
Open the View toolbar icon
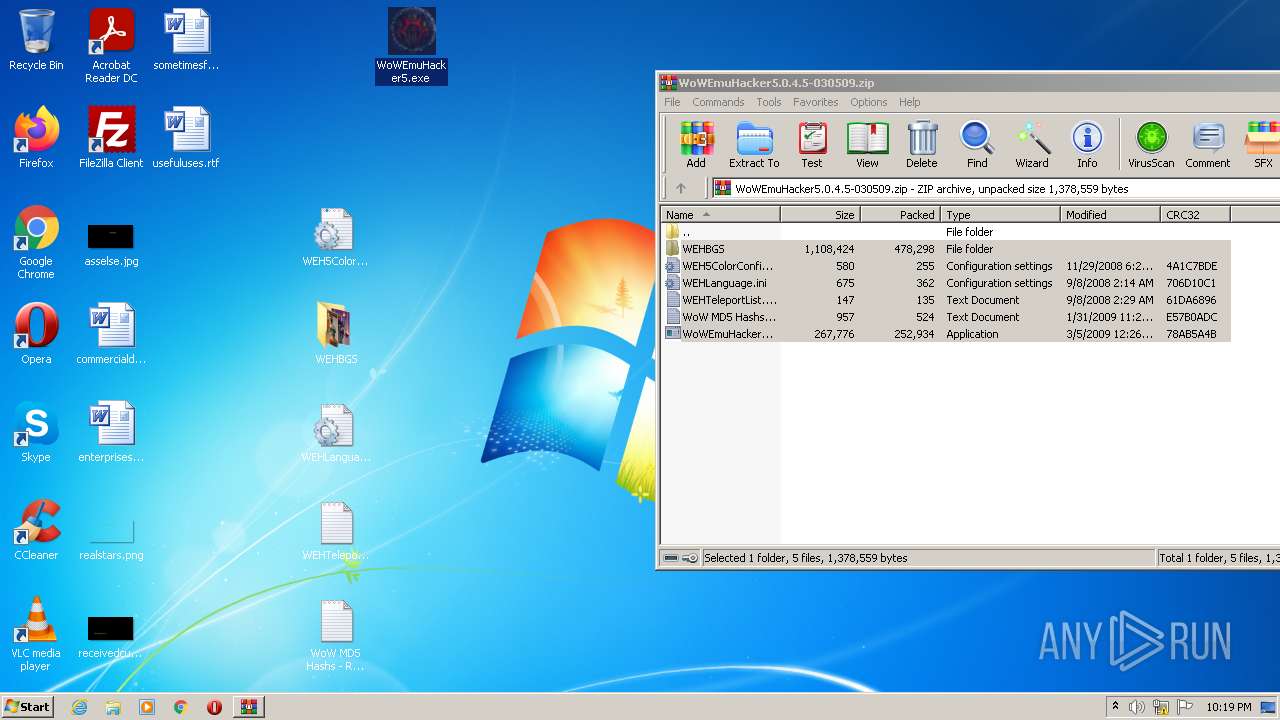pyautogui.click(x=867, y=145)
